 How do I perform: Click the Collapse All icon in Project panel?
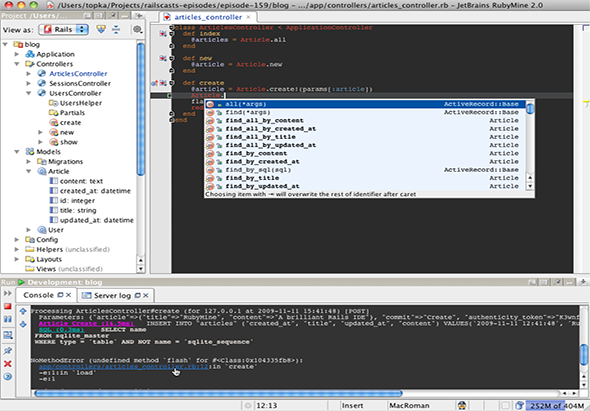[116, 29]
